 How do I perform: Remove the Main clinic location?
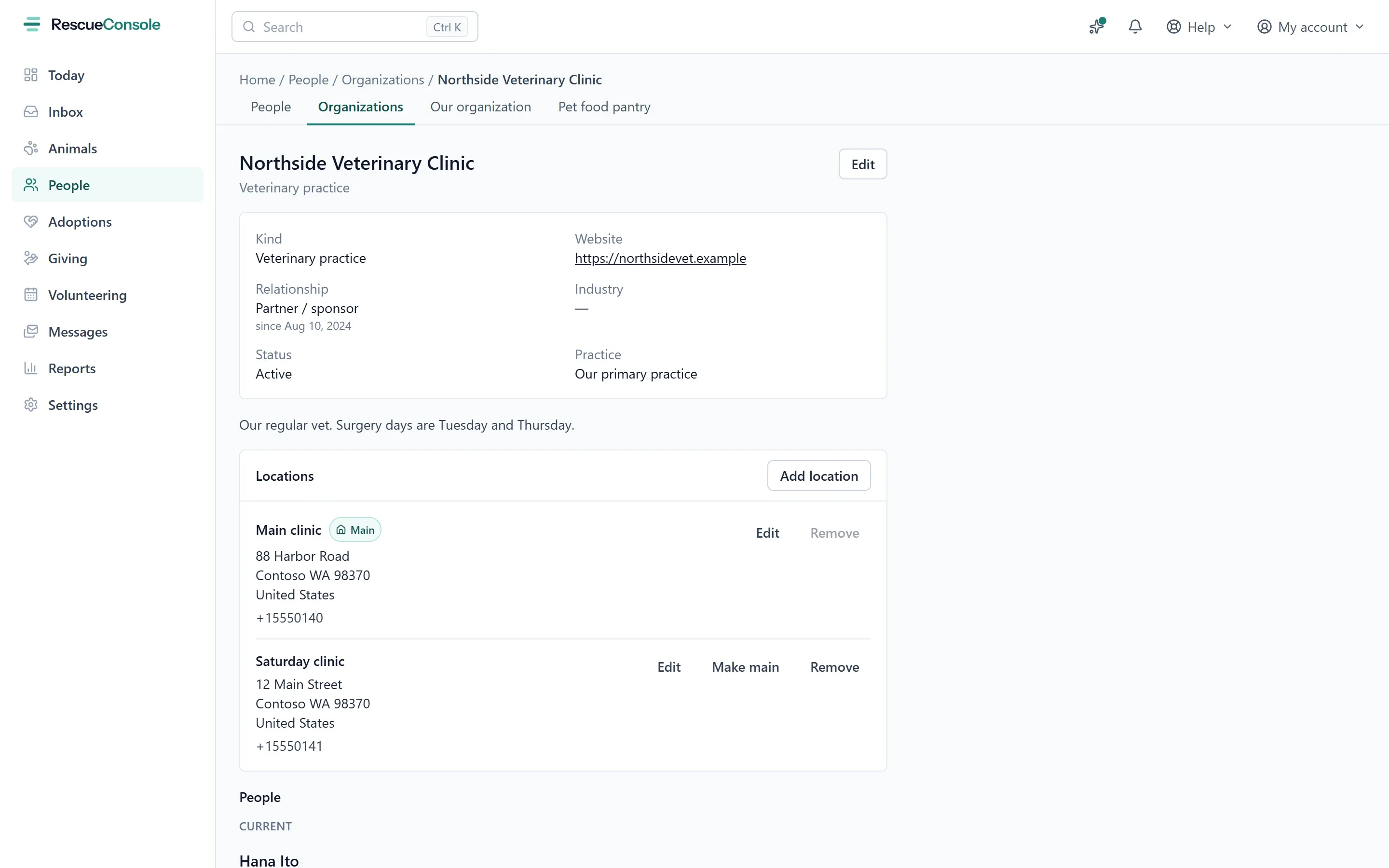834,533
